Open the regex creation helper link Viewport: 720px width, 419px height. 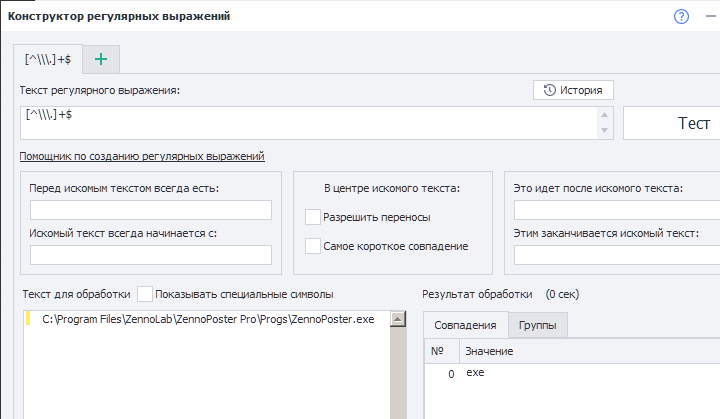click(142, 156)
